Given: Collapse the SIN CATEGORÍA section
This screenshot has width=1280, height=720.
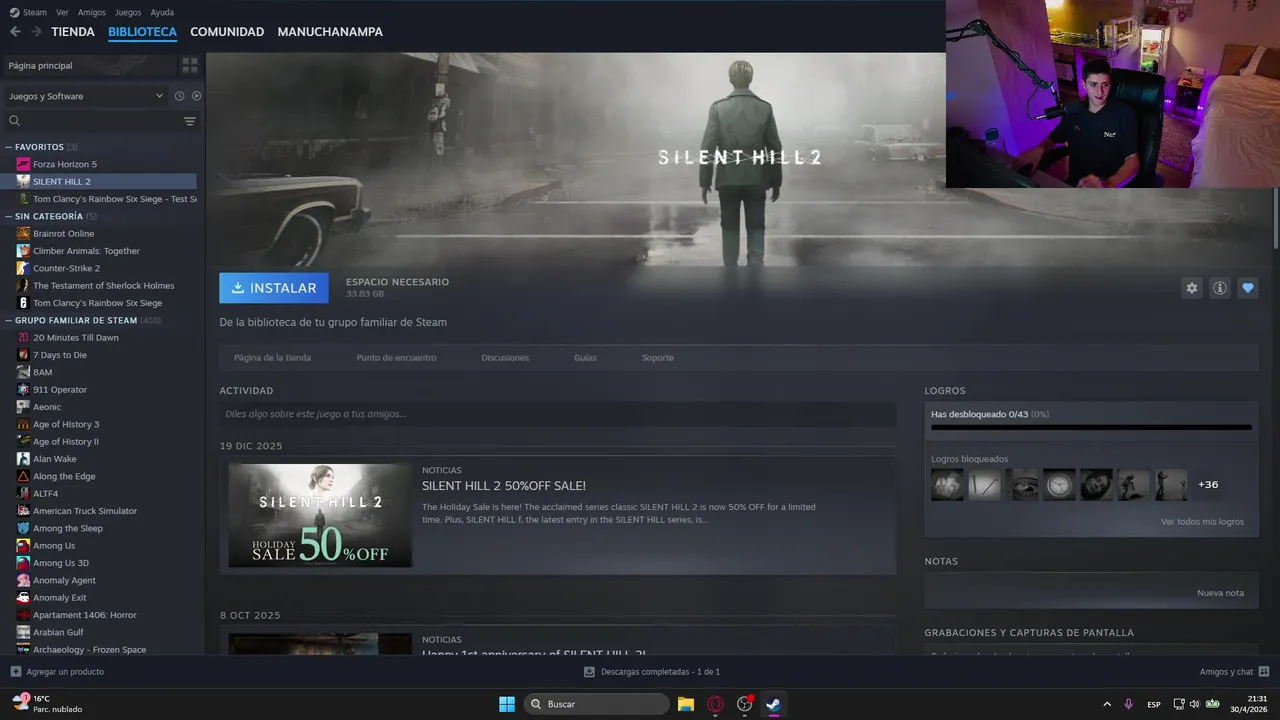Looking at the screenshot, I should 9,216.
